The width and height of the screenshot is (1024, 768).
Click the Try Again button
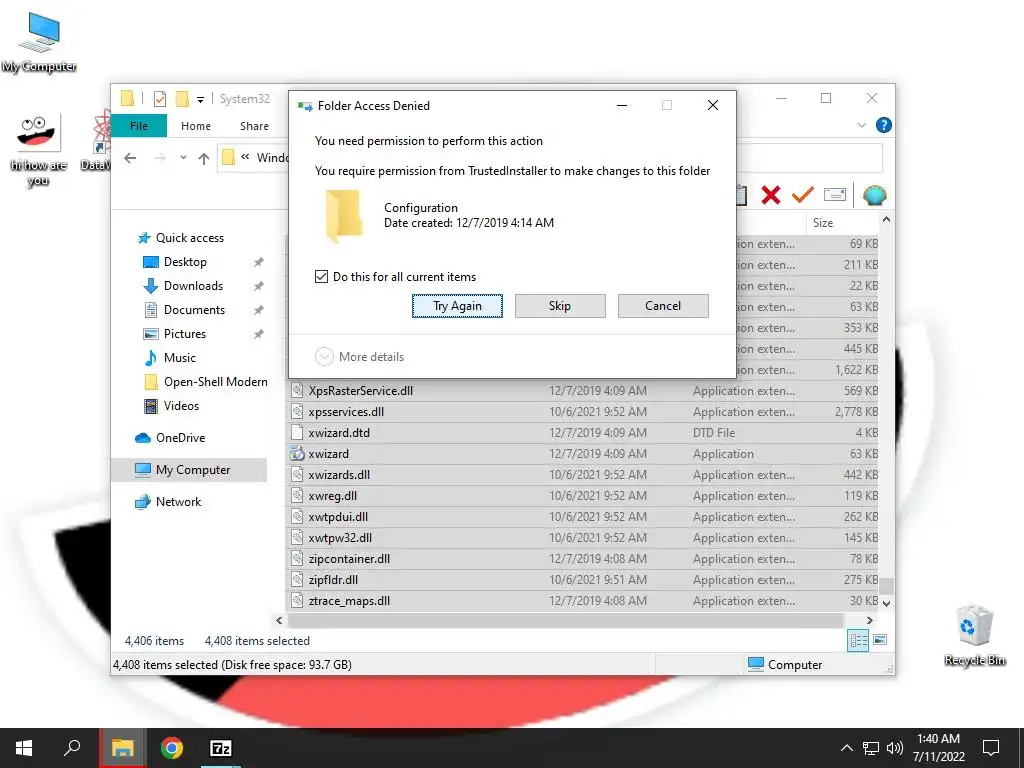pos(457,306)
